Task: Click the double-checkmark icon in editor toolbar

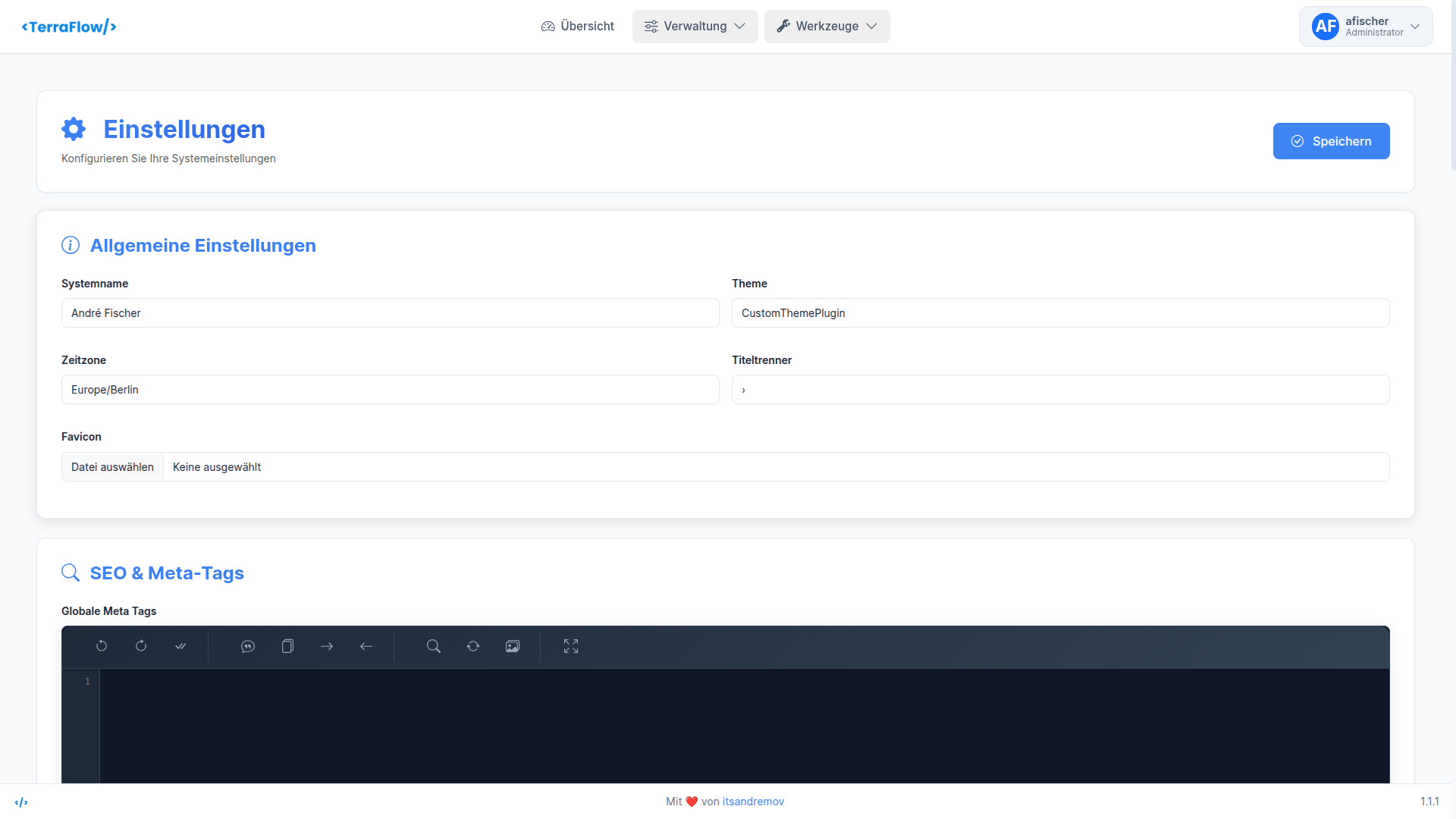Action: click(180, 646)
